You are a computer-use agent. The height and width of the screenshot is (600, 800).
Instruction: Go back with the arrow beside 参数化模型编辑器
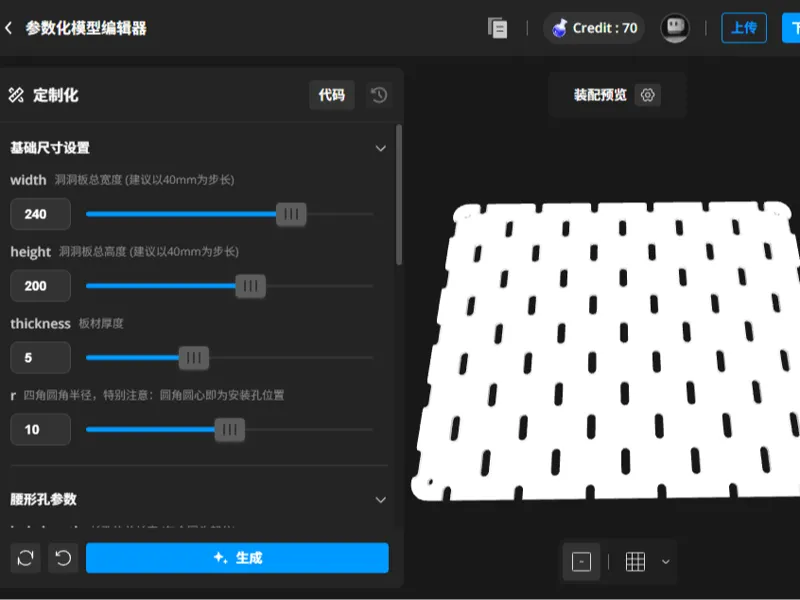click(9, 28)
